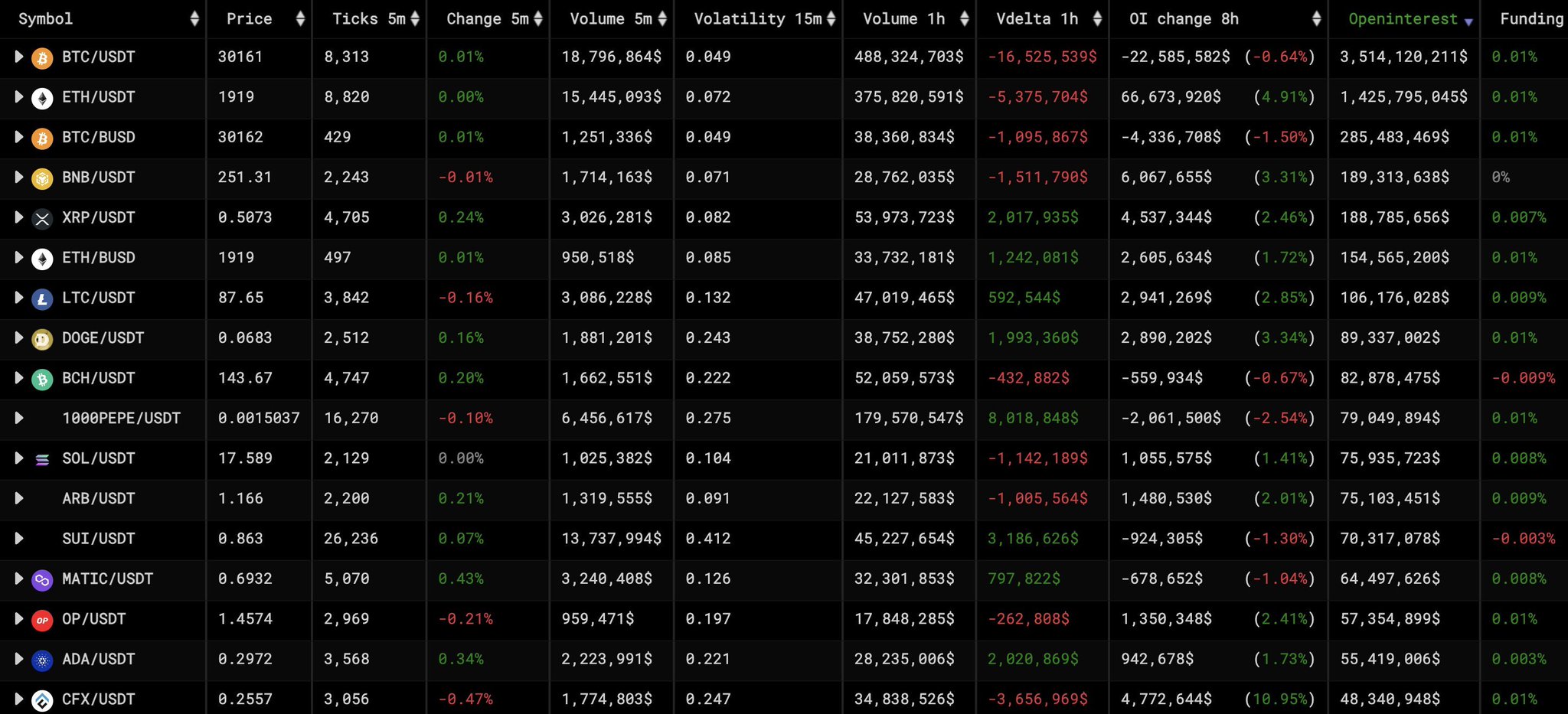Click the ETH/BUSD Ethereum coin icon
This screenshot has width=1568, height=714.
click(x=42, y=259)
